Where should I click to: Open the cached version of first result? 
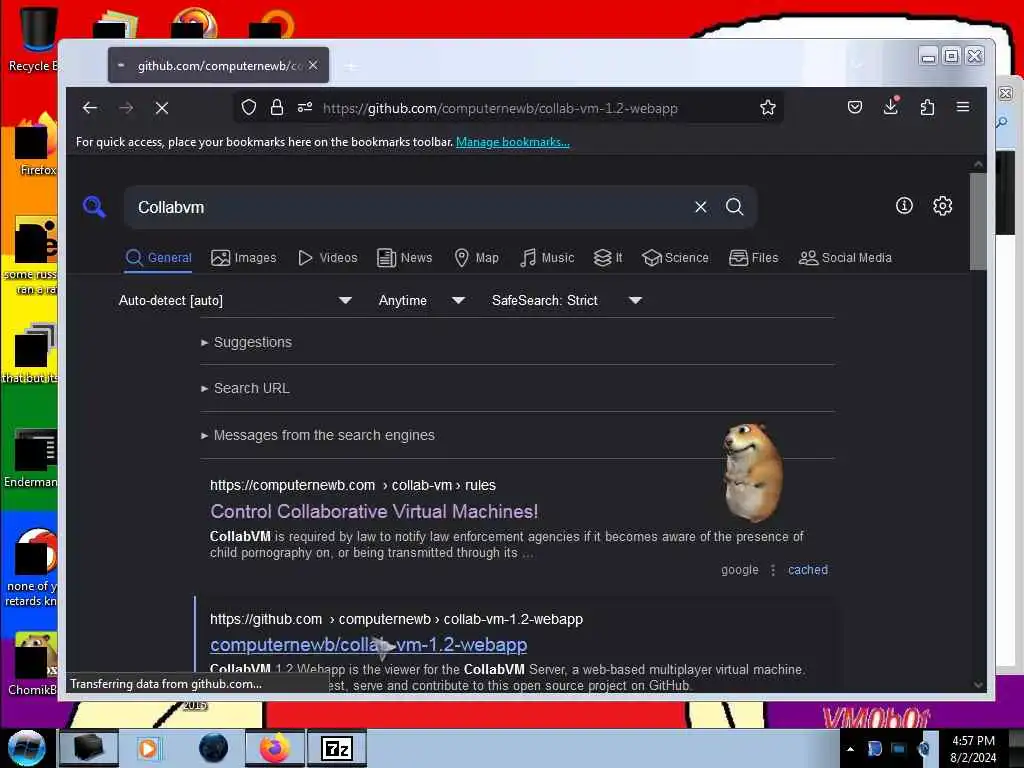808,569
